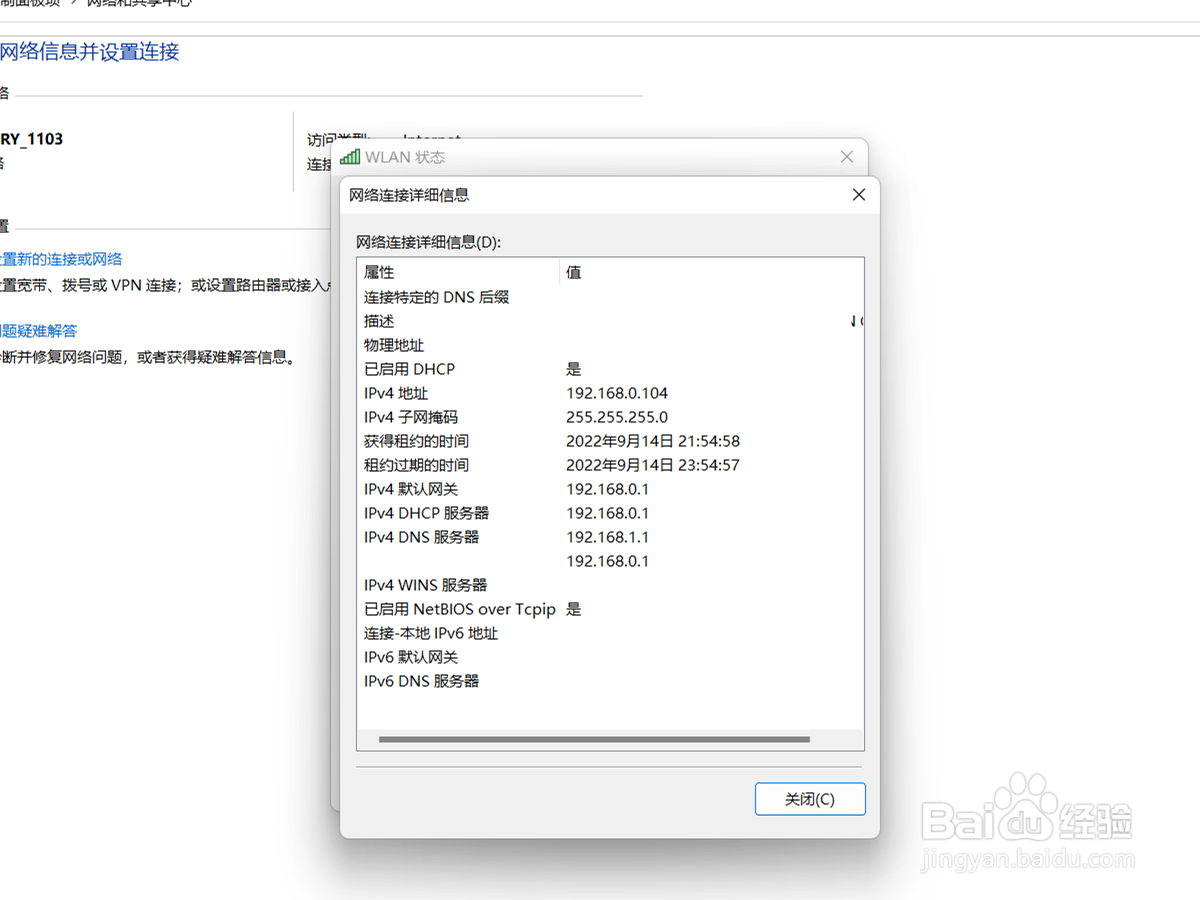
Task: Select the IPv4 DNS 服务器 row label
Action: tap(422, 537)
